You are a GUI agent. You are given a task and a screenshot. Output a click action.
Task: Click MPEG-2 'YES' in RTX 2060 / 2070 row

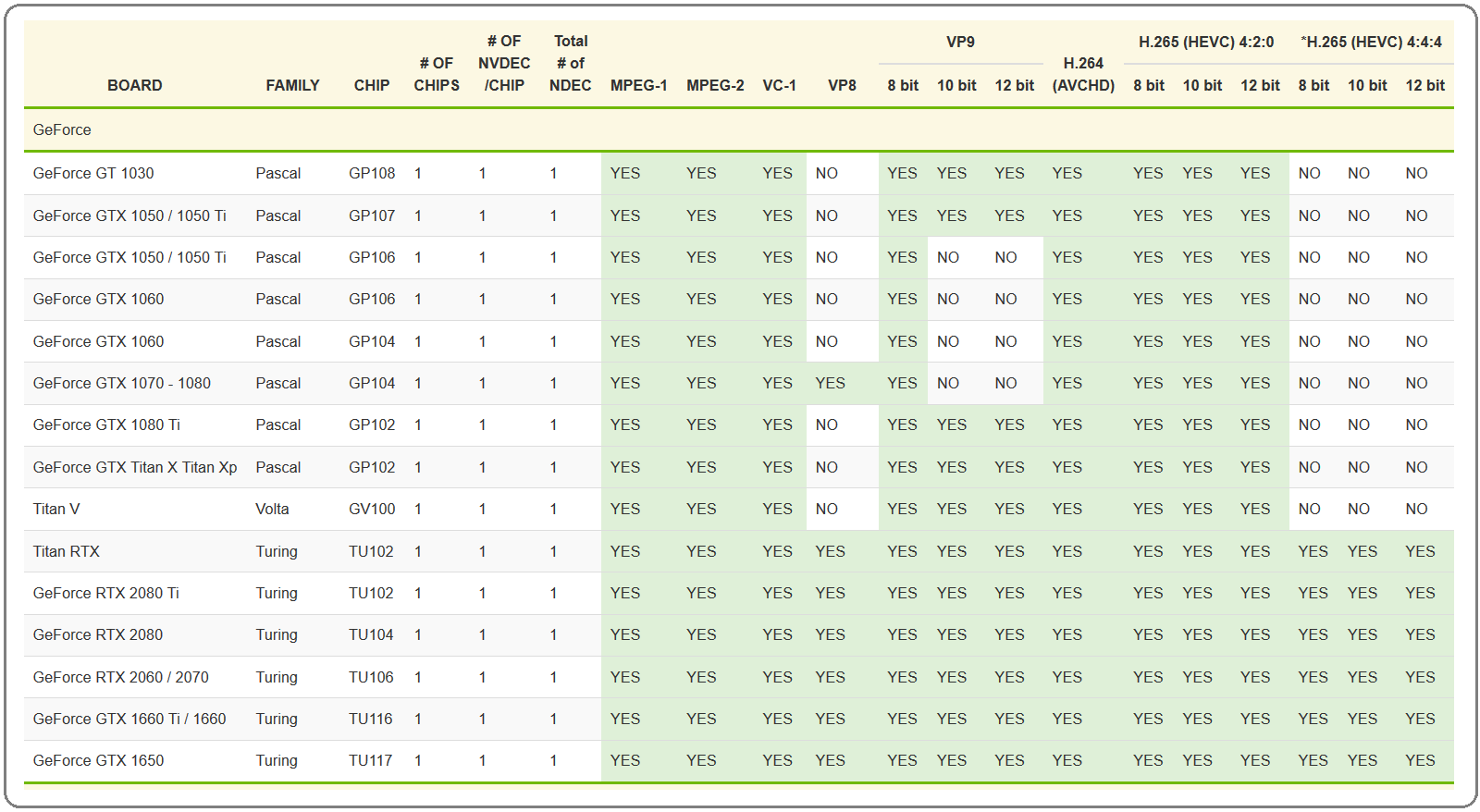701,677
